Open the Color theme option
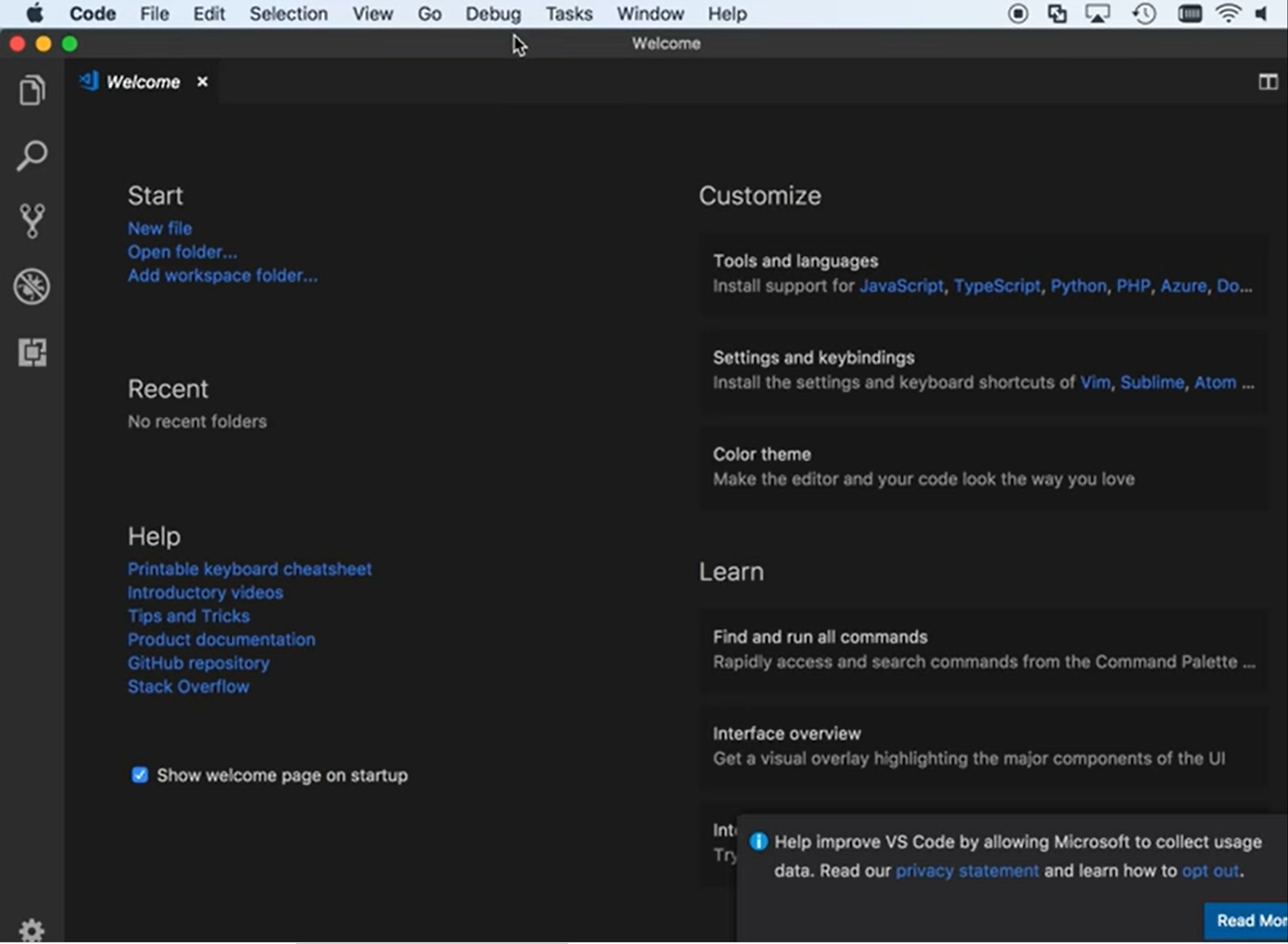Screen dimensions: 1288x944 point(762,454)
